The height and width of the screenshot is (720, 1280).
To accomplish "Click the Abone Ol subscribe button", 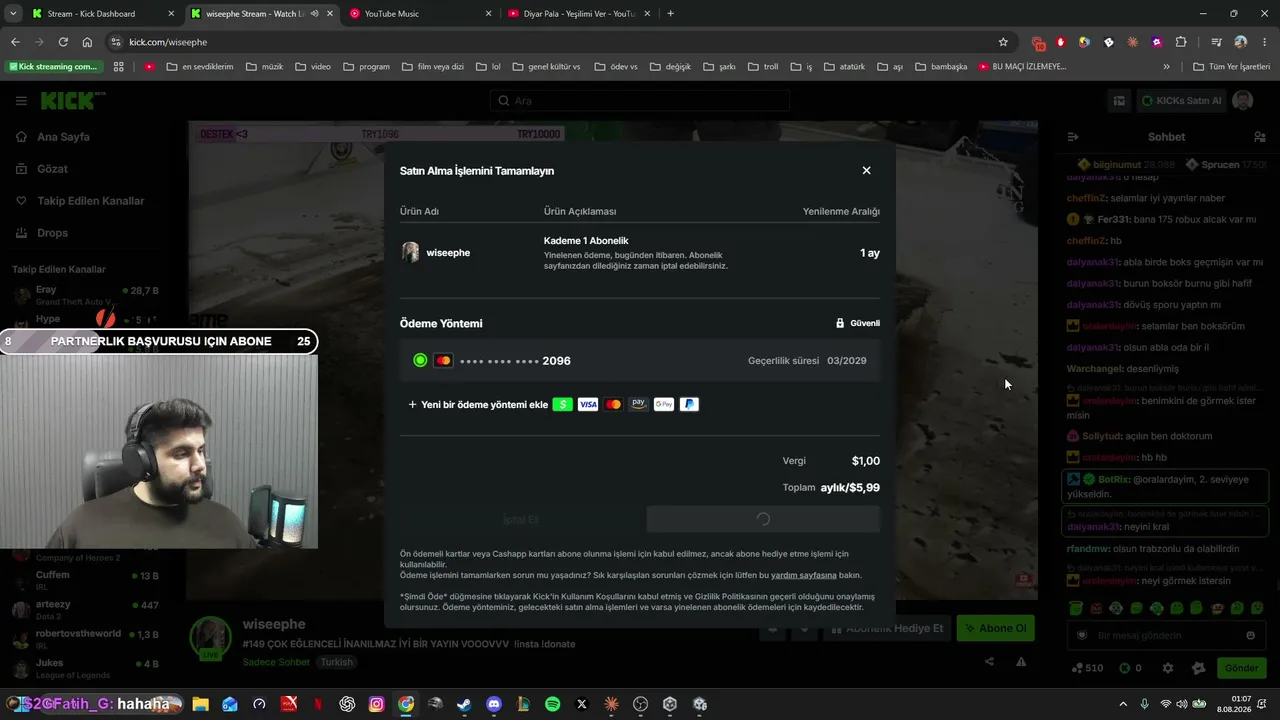I will 996,628.
